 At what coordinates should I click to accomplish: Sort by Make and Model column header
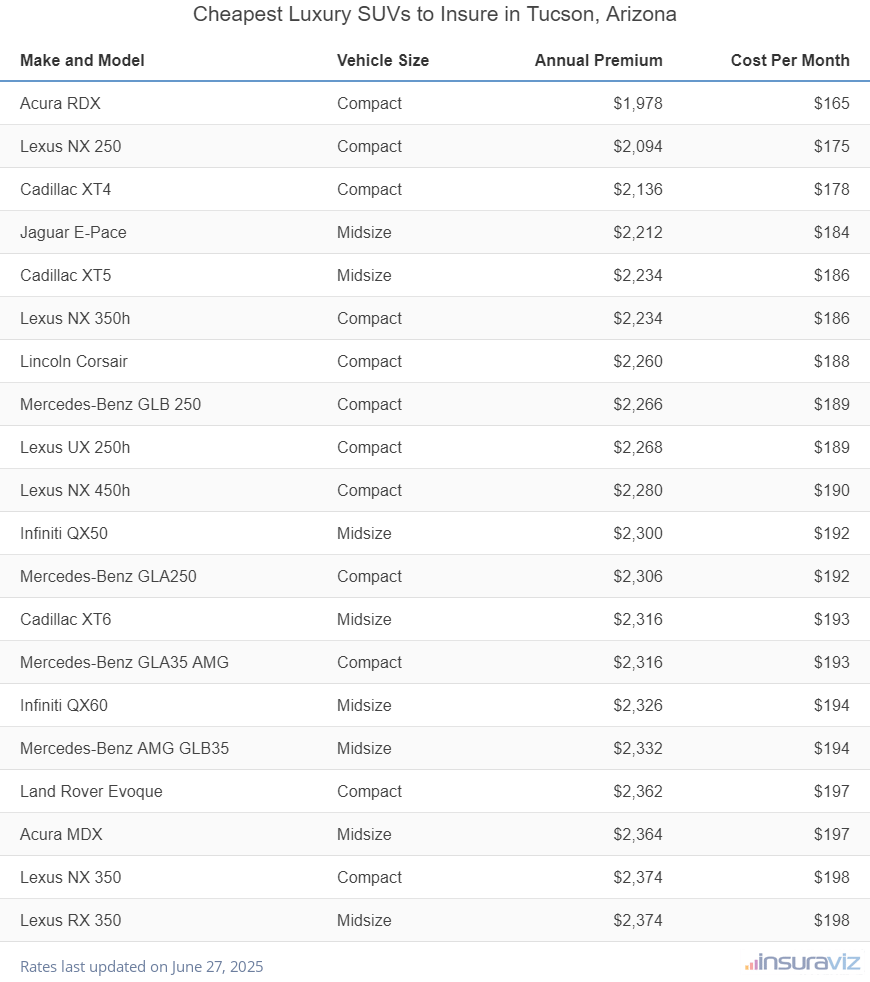click(x=82, y=60)
